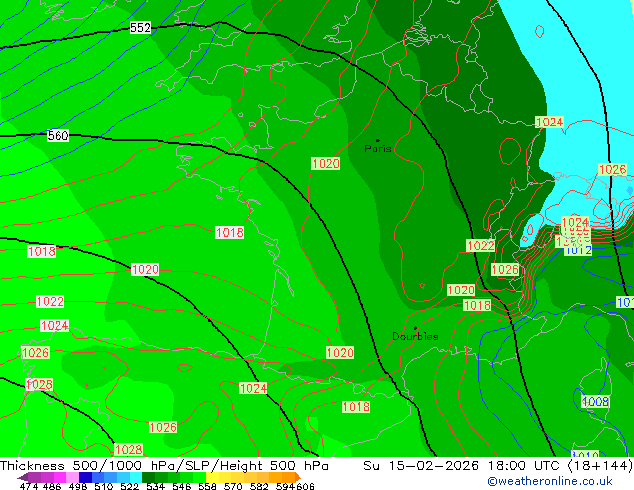The height and width of the screenshot is (490, 634).
Task: Pick the orange arrow-tipped legend swatch
Action: click(298, 477)
